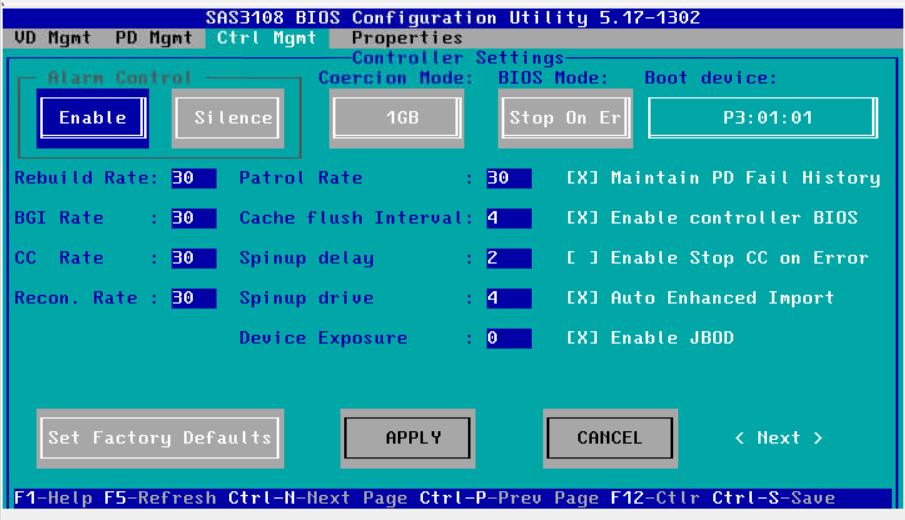This screenshot has width=905, height=520.
Task: Click the F1-Help hint in footer
Action: pyautogui.click(x=53, y=498)
